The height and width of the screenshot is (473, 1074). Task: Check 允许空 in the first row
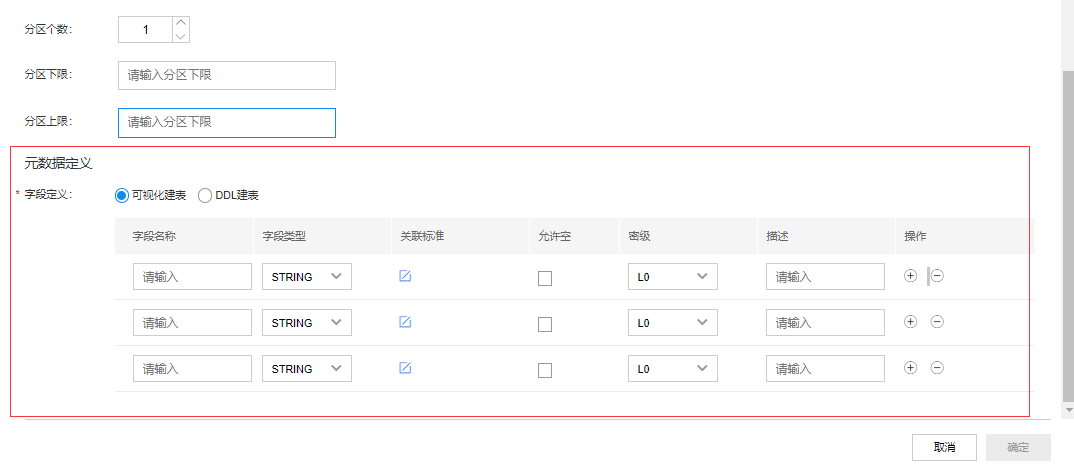point(545,279)
